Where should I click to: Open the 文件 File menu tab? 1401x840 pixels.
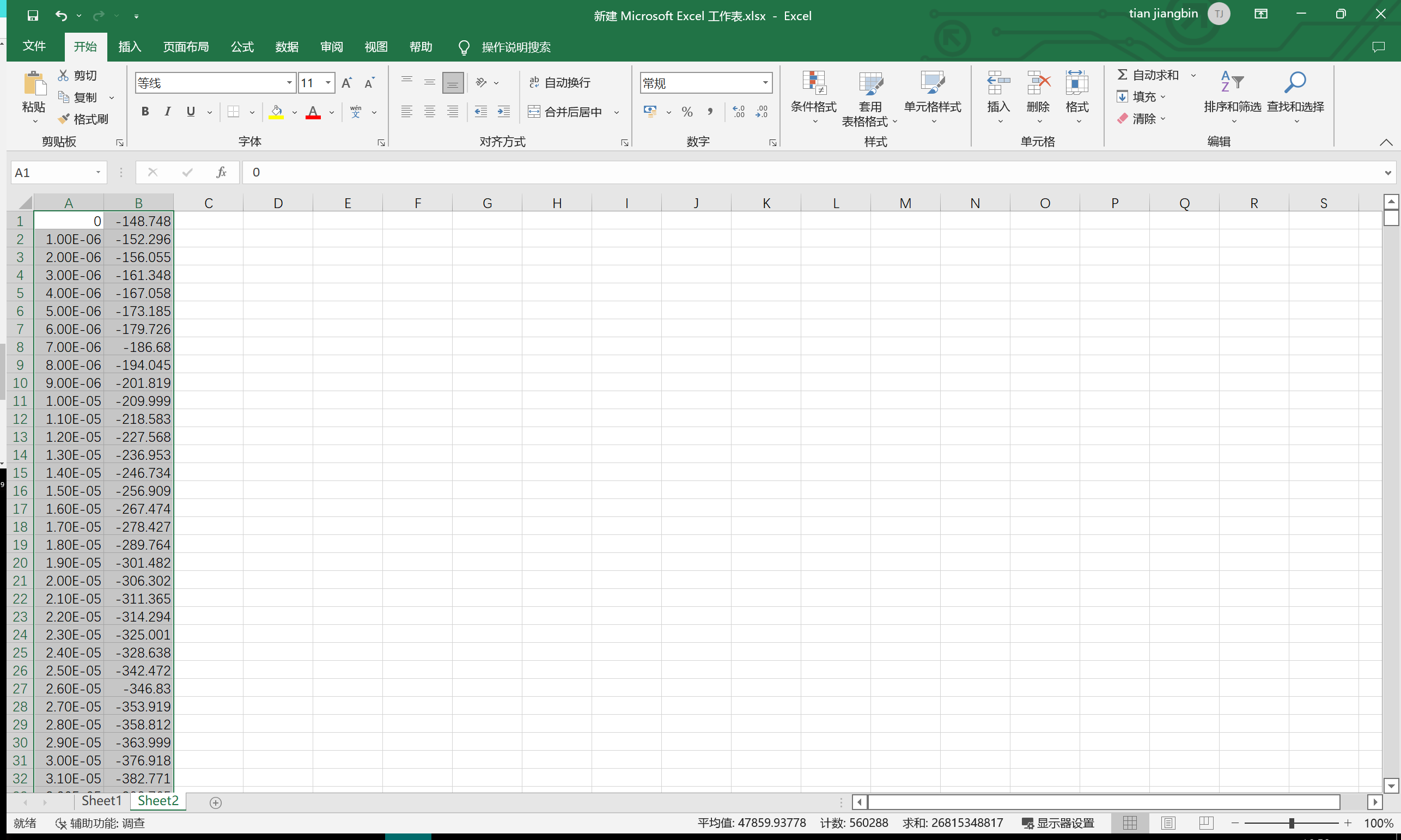click(x=34, y=46)
